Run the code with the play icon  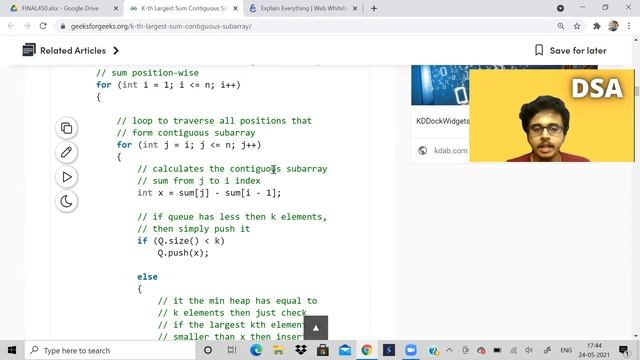pyautogui.click(x=67, y=177)
